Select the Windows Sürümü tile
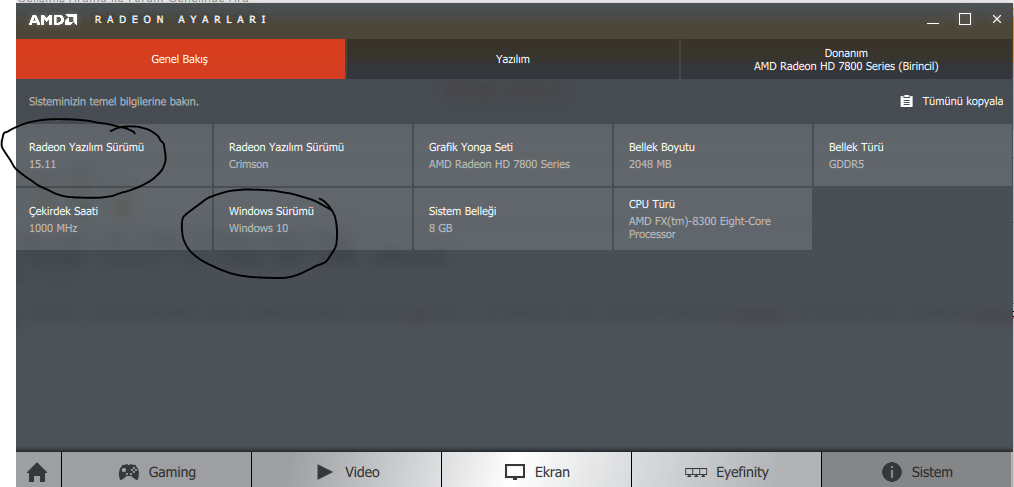This screenshot has width=1014, height=487. [x=313, y=219]
